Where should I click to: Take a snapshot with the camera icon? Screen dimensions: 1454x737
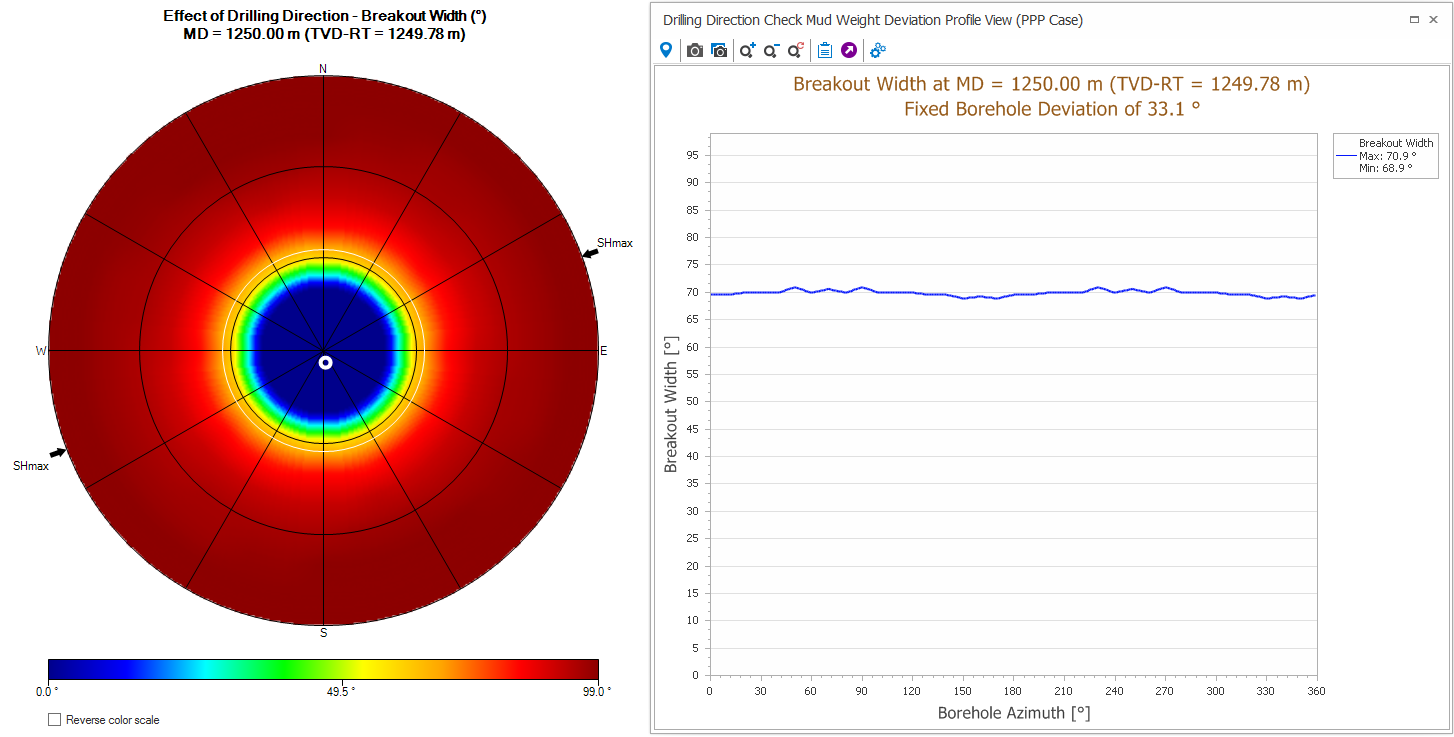pyautogui.click(x=694, y=50)
